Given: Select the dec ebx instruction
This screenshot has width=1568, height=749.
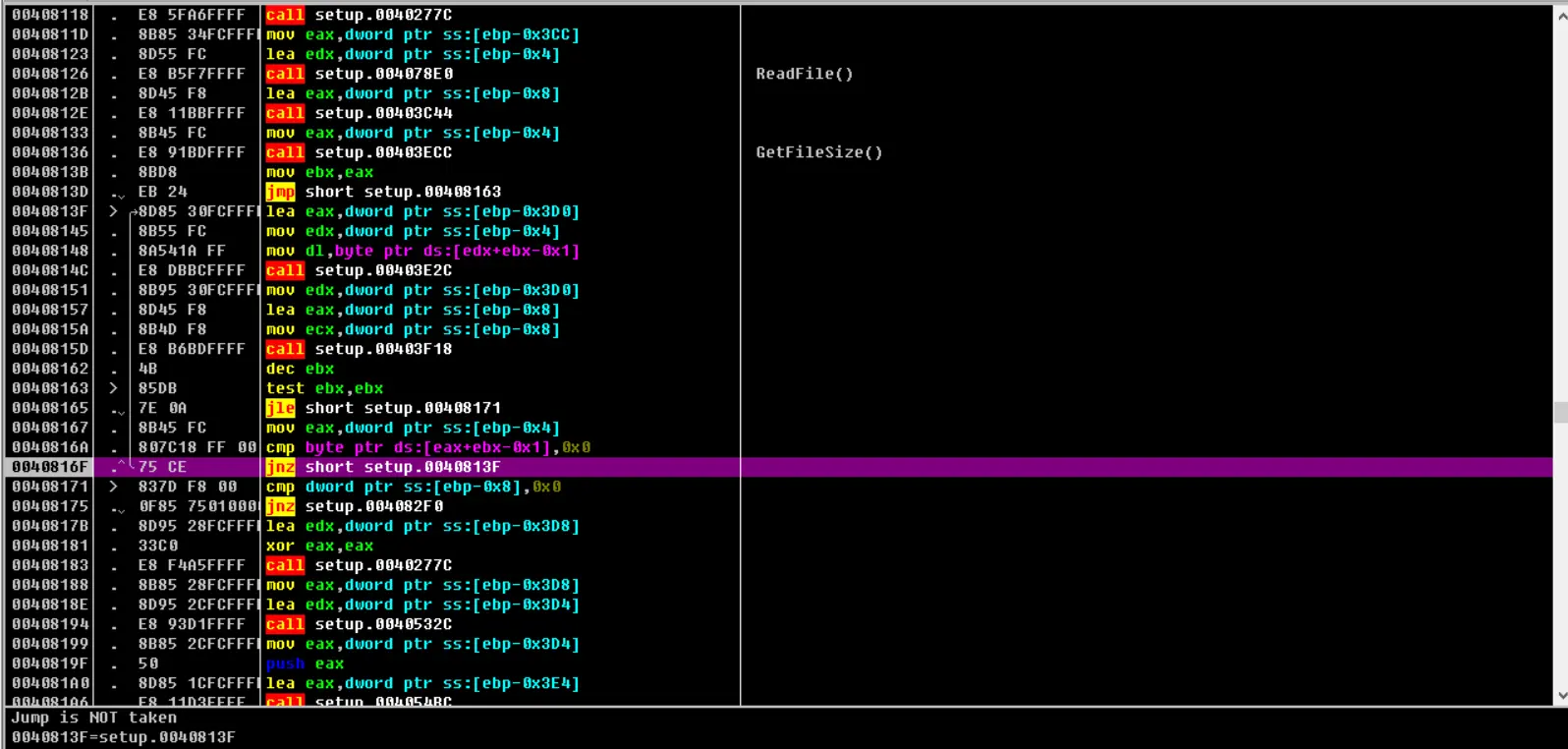Looking at the screenshot, I should click(301, 369).
